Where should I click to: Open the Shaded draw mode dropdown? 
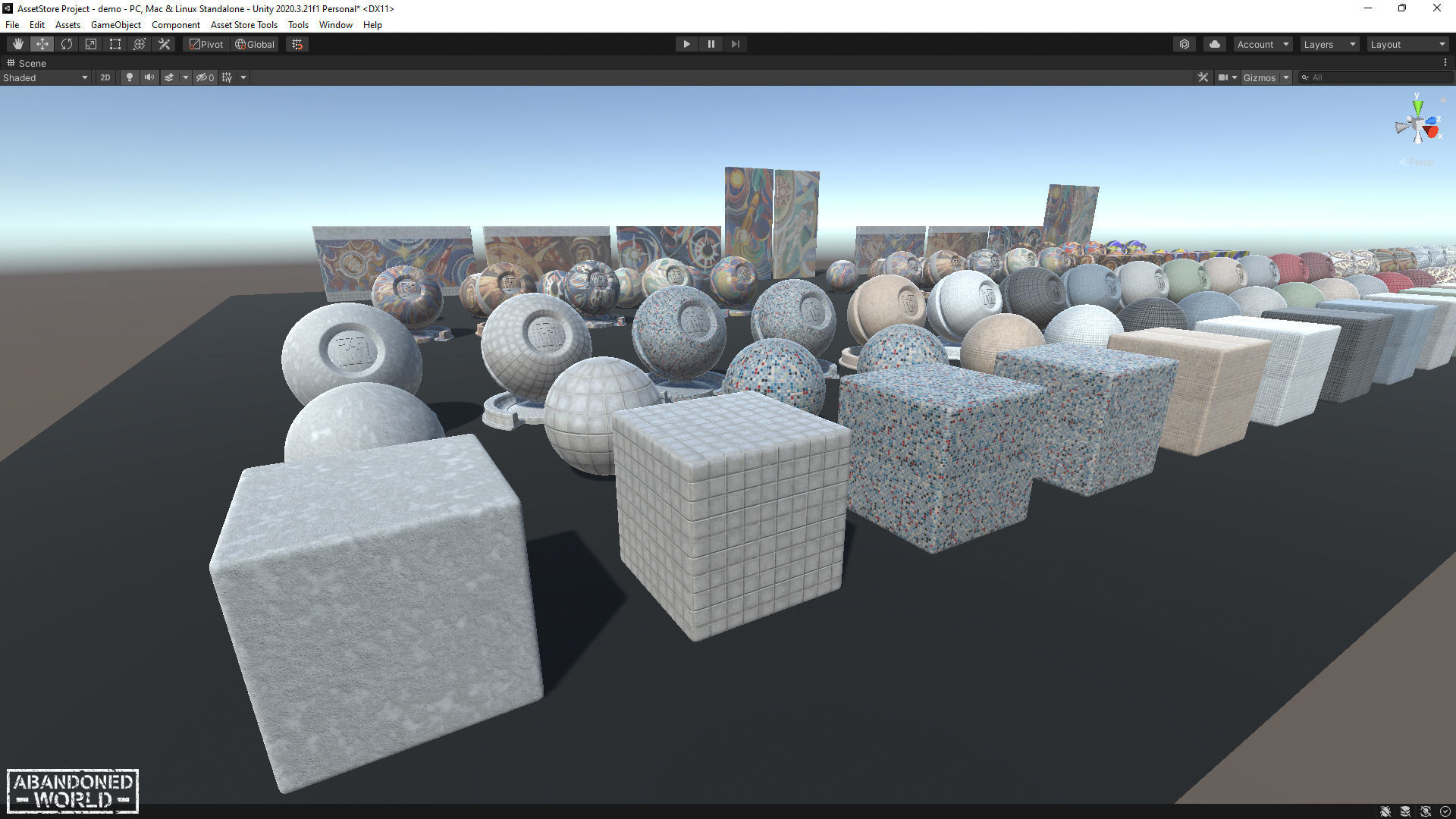click(45, 77)
